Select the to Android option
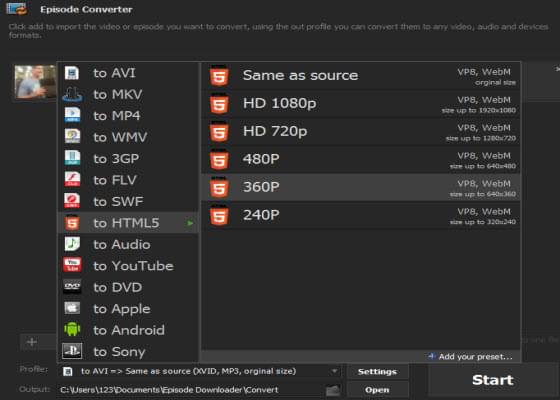Viewport: 560px width, 400px height. 128,330
